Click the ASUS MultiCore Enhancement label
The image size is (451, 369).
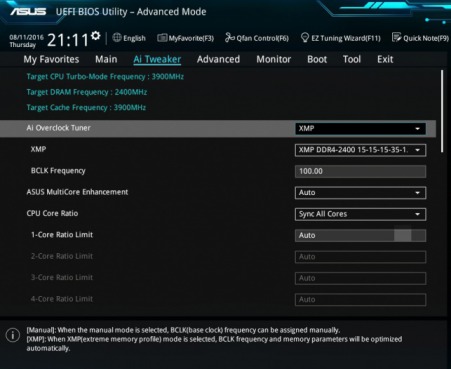[x=77, y=192]
